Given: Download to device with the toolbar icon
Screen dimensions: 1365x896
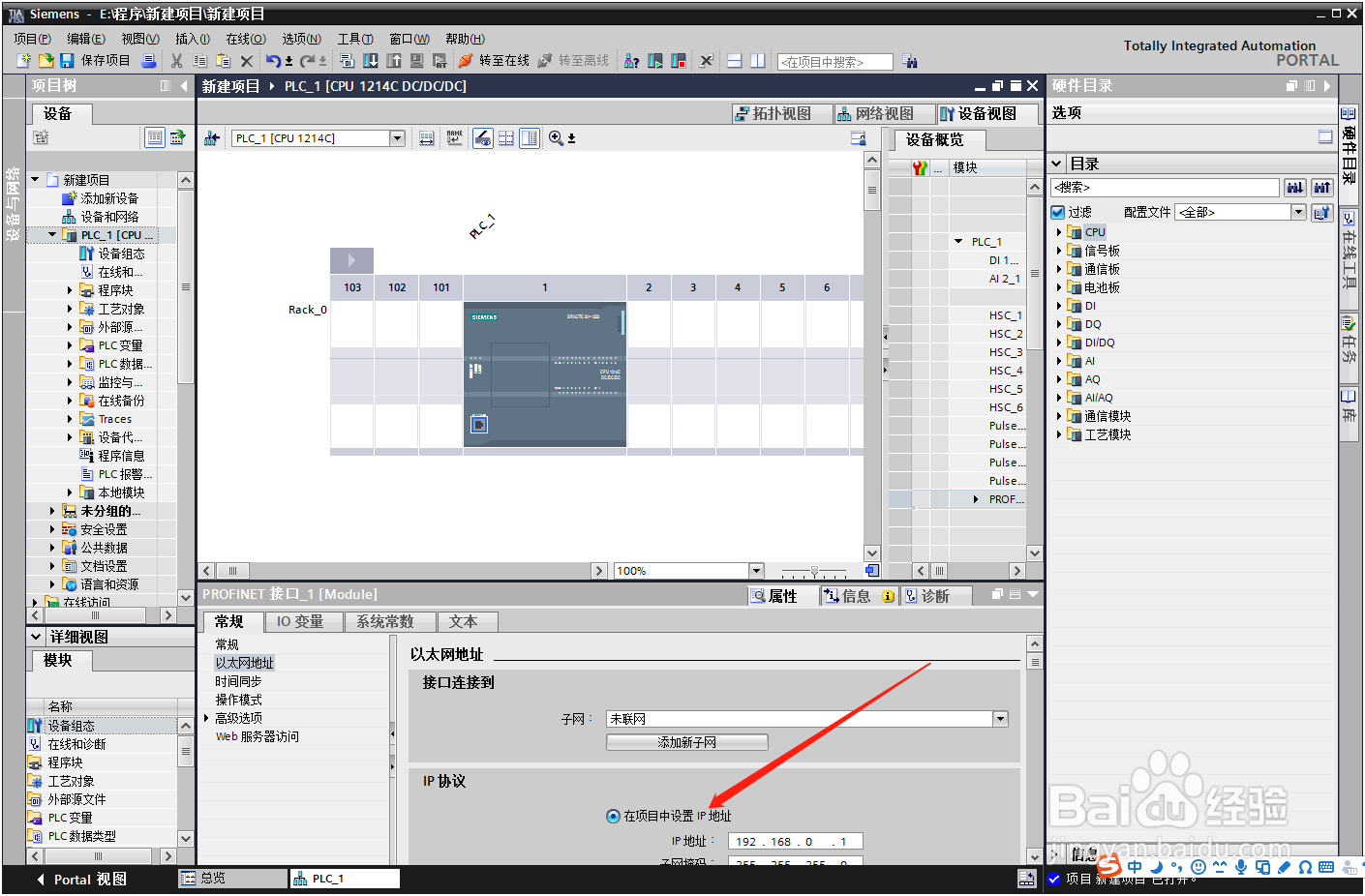Looking at the screenshot, I should click(371, 61).
